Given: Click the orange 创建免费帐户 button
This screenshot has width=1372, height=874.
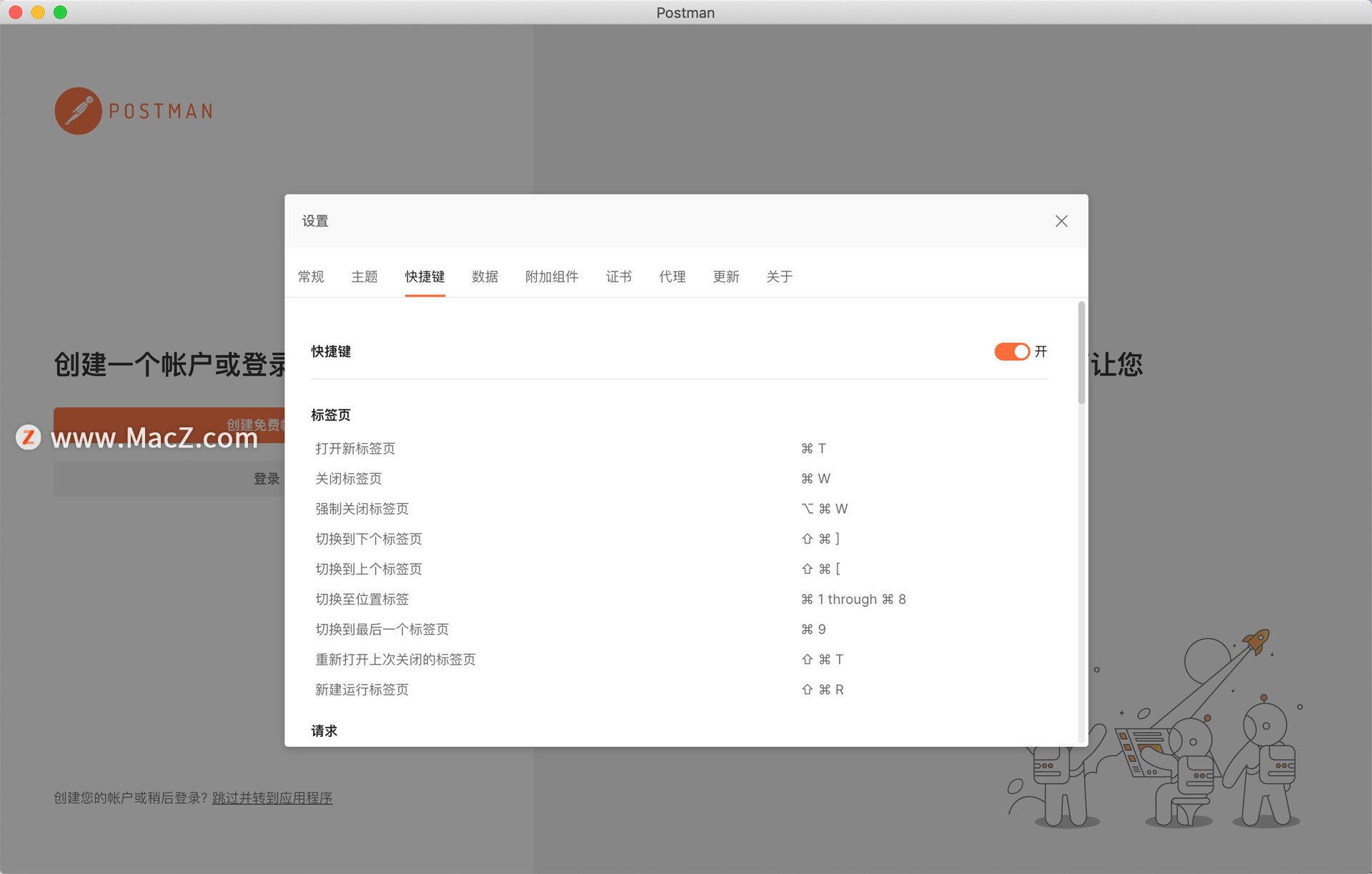Looking at the screenshot, I should tap(169, 425).
